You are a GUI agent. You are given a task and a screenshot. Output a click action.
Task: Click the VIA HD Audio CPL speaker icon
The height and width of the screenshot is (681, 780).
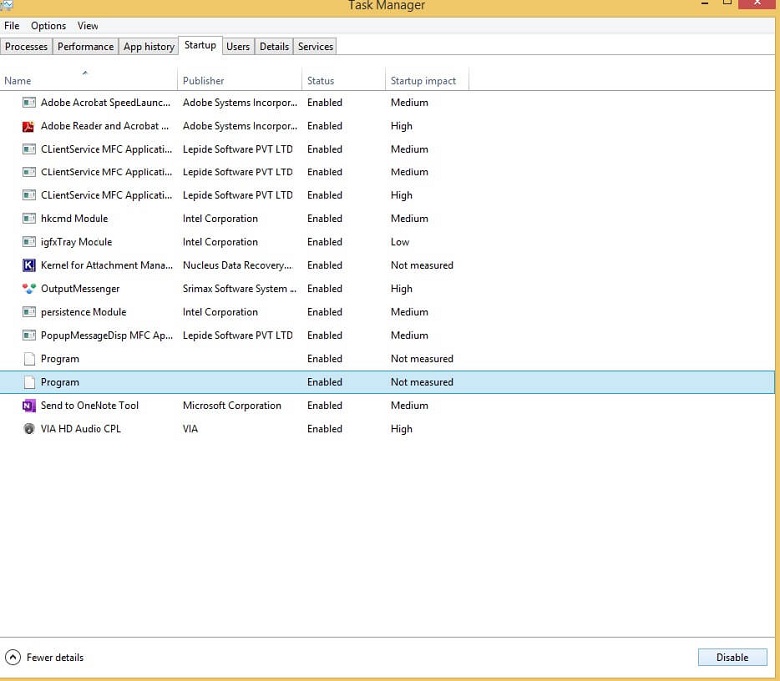(29, 429)
